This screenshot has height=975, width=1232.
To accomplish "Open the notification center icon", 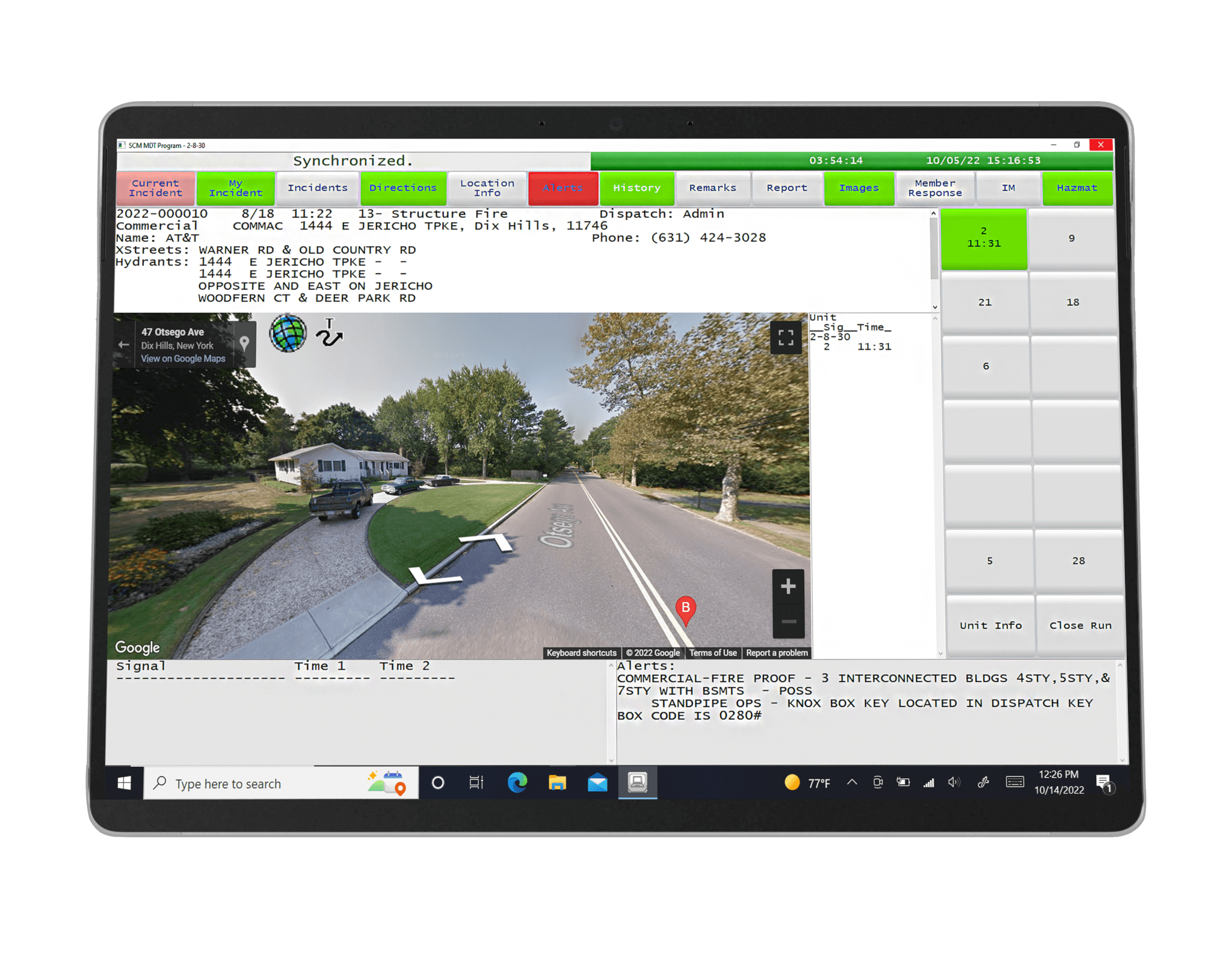I will pos(1105,784).
